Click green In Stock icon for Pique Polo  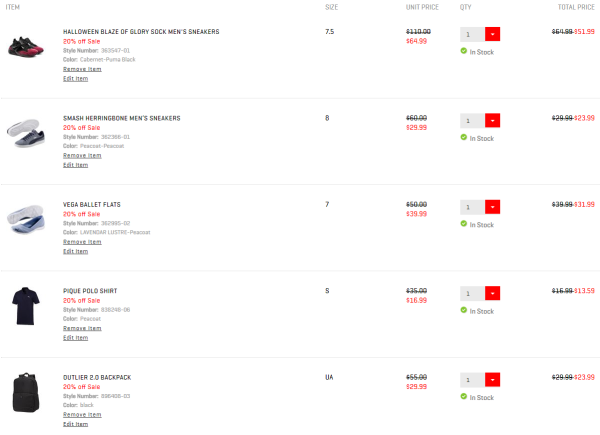pyautogui.click(x=464, y=310)
